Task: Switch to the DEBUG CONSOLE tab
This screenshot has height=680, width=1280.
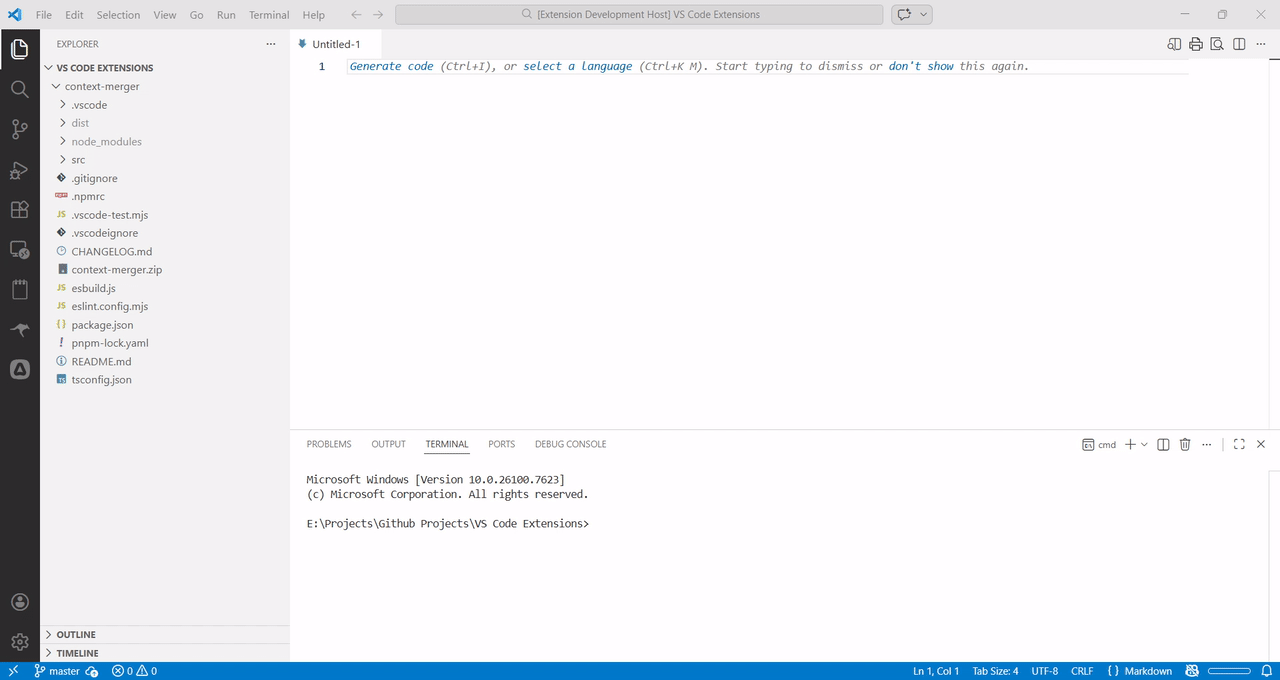Action: 570,444
